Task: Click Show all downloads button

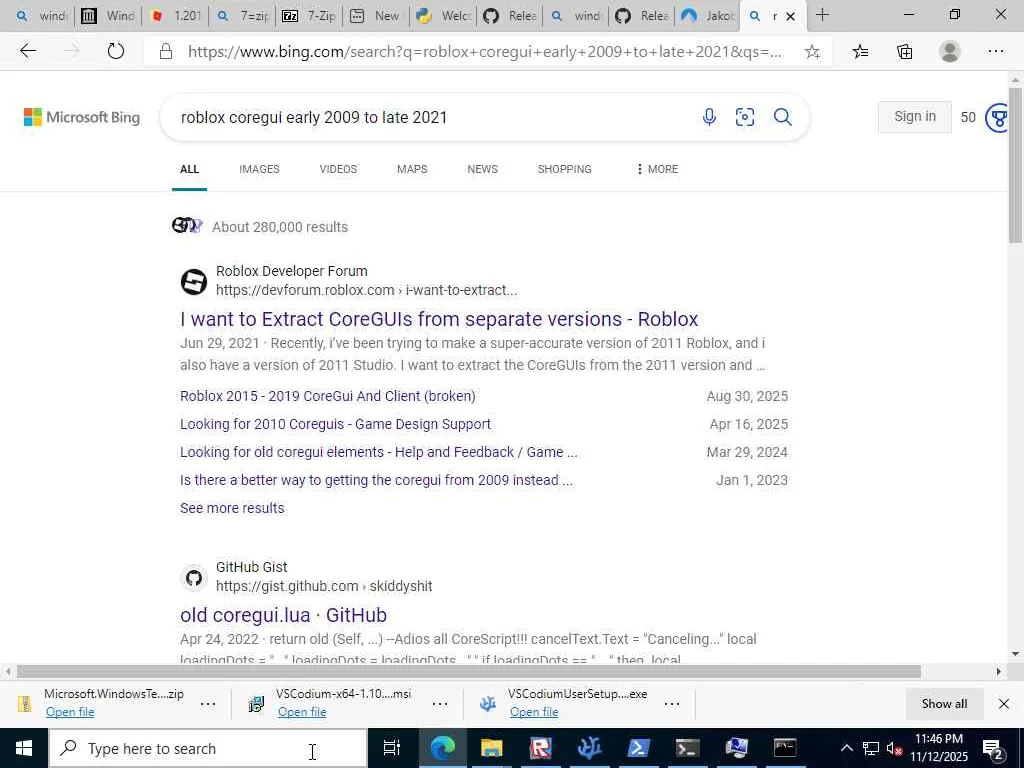Action: click(944, 704)
